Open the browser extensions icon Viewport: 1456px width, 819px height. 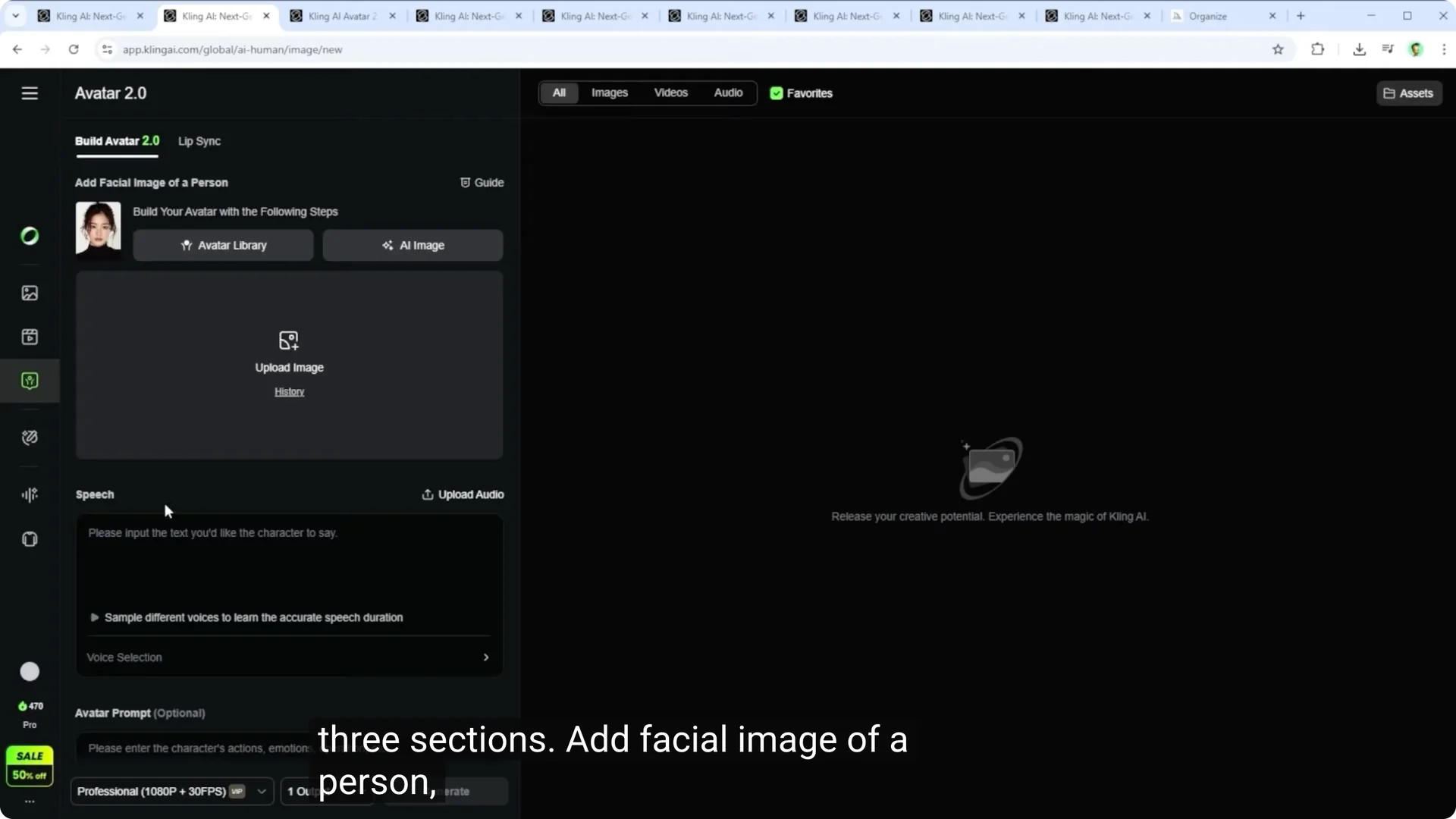pos(1318,49)
